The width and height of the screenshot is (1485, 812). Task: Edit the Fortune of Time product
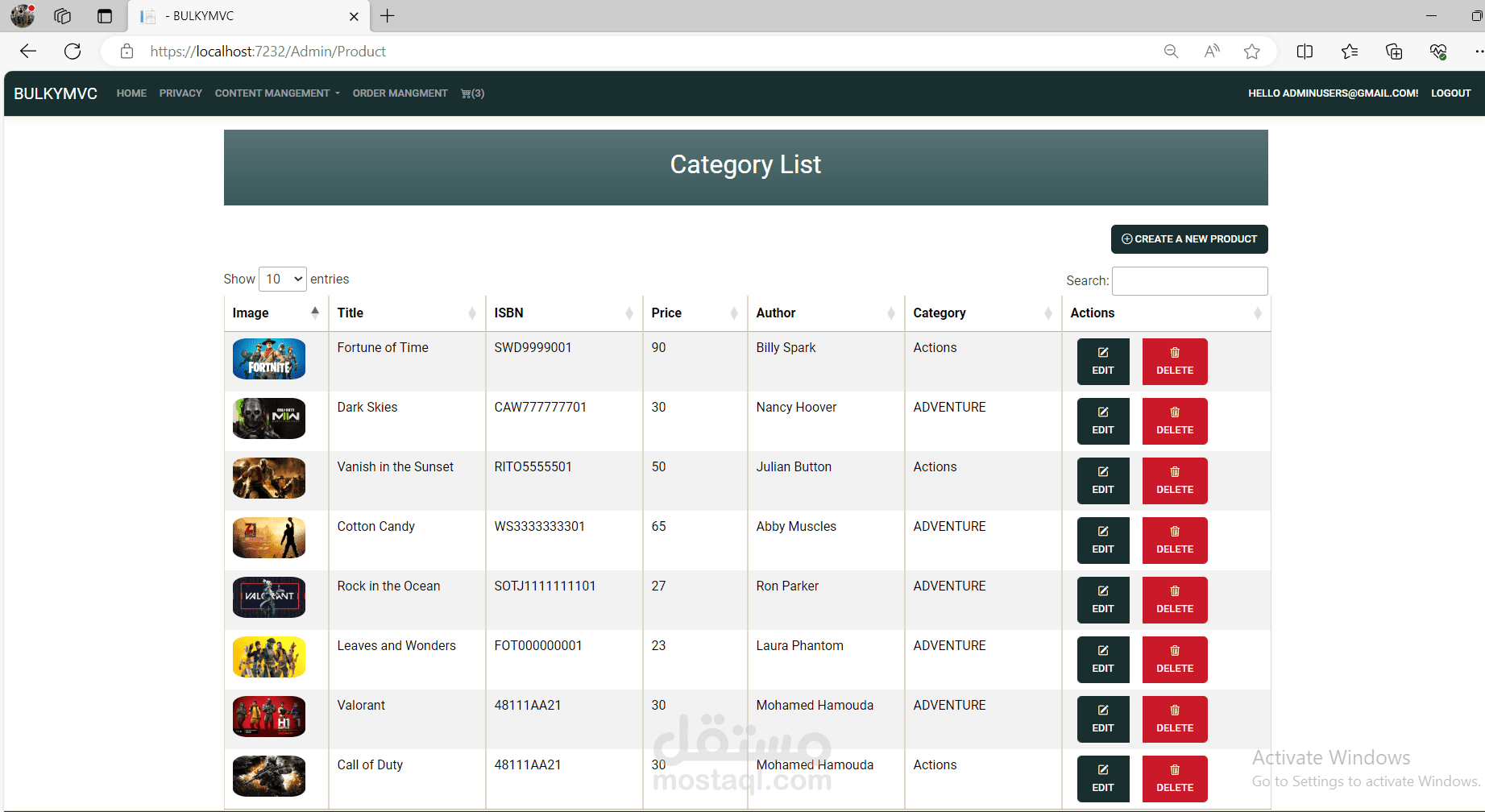pyautogui.click(x=1102, y=362)
